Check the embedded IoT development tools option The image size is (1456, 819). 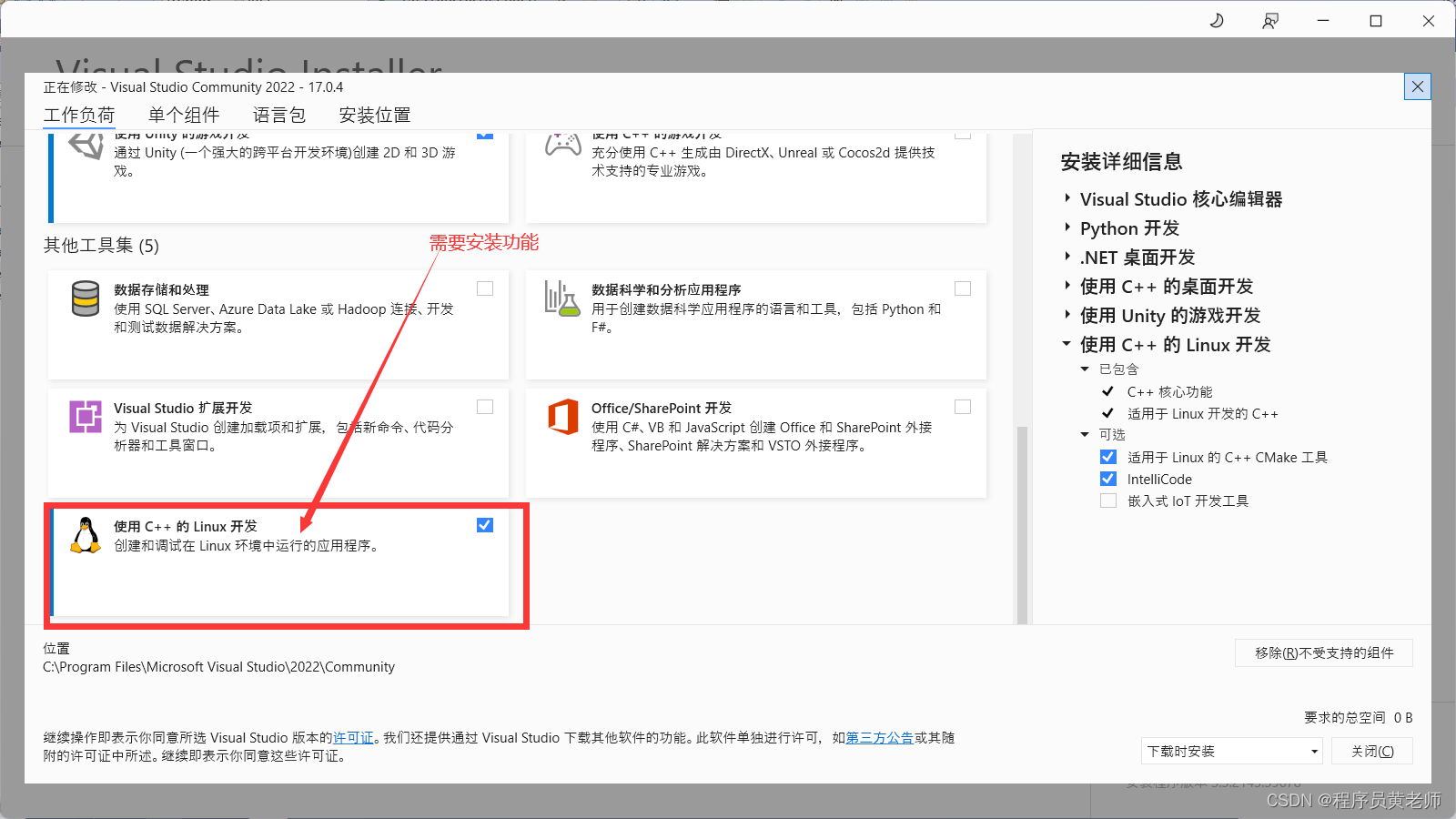(x=1108, y=500)
